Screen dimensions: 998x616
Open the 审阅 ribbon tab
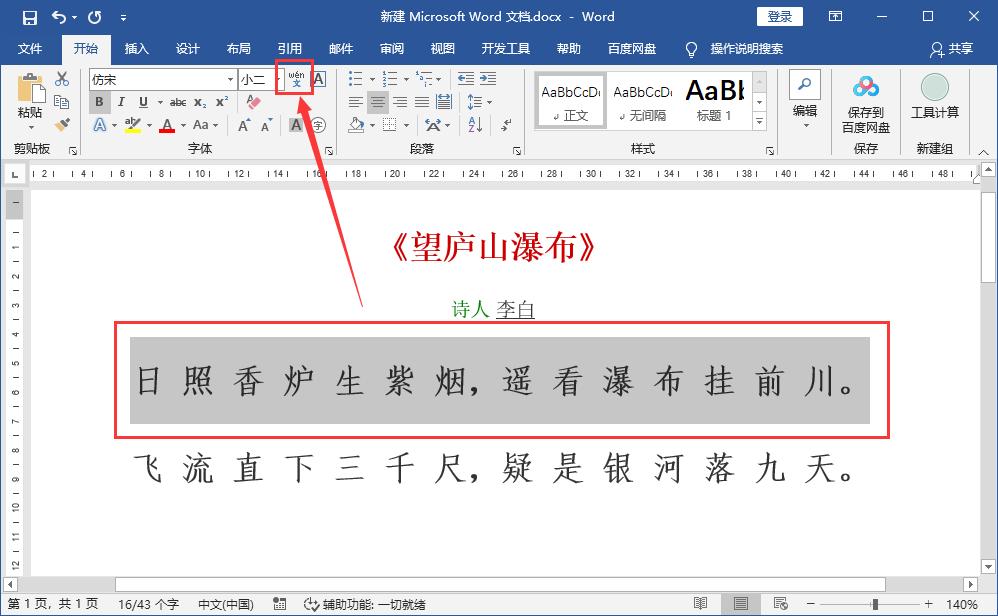(x=391, y=48)
